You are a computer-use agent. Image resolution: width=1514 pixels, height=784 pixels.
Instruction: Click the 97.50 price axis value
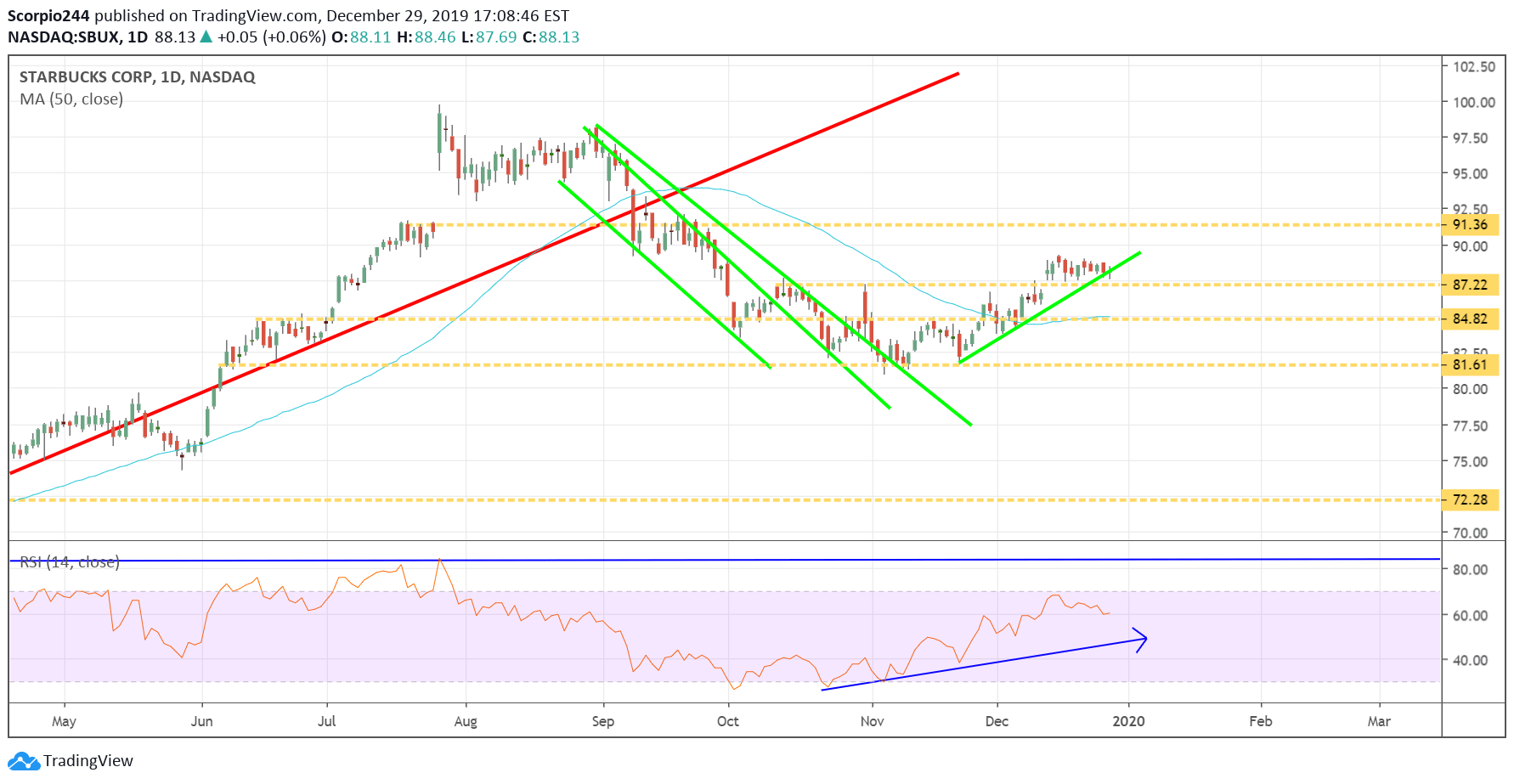click(x=1471, y=138)
